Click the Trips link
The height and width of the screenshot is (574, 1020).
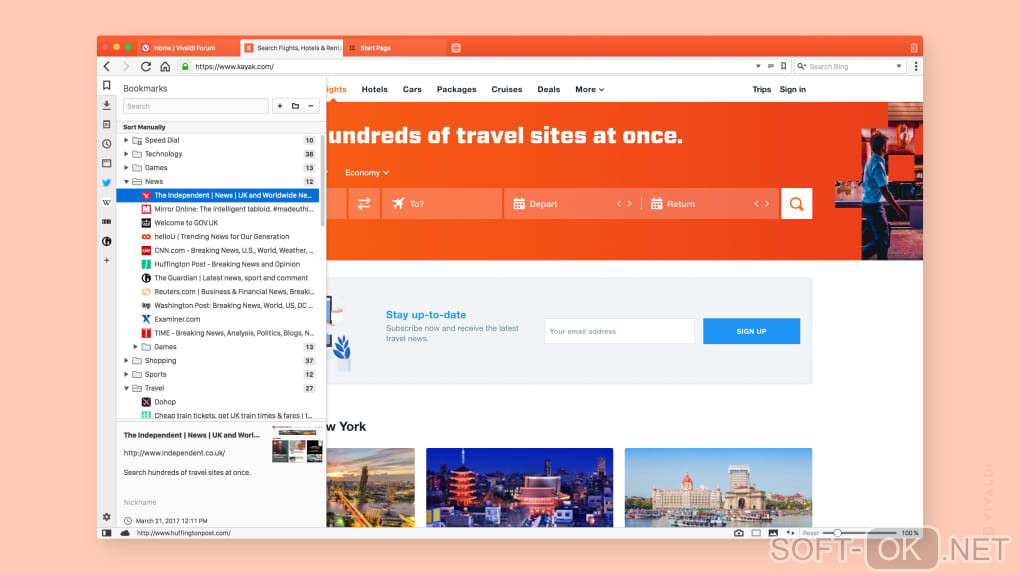point(762,89)
